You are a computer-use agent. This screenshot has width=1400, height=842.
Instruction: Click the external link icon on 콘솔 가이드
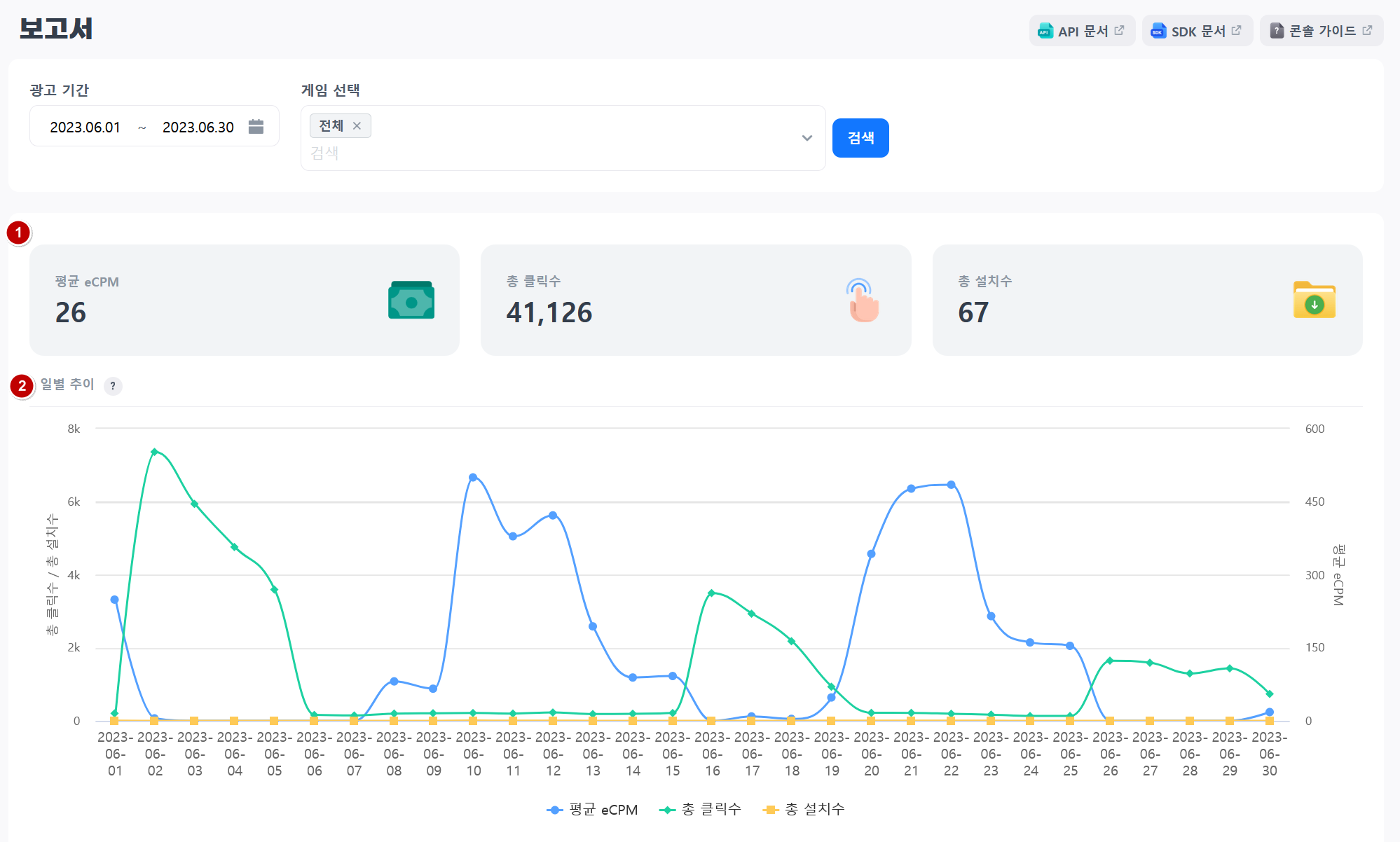[x=1367, y=30]
